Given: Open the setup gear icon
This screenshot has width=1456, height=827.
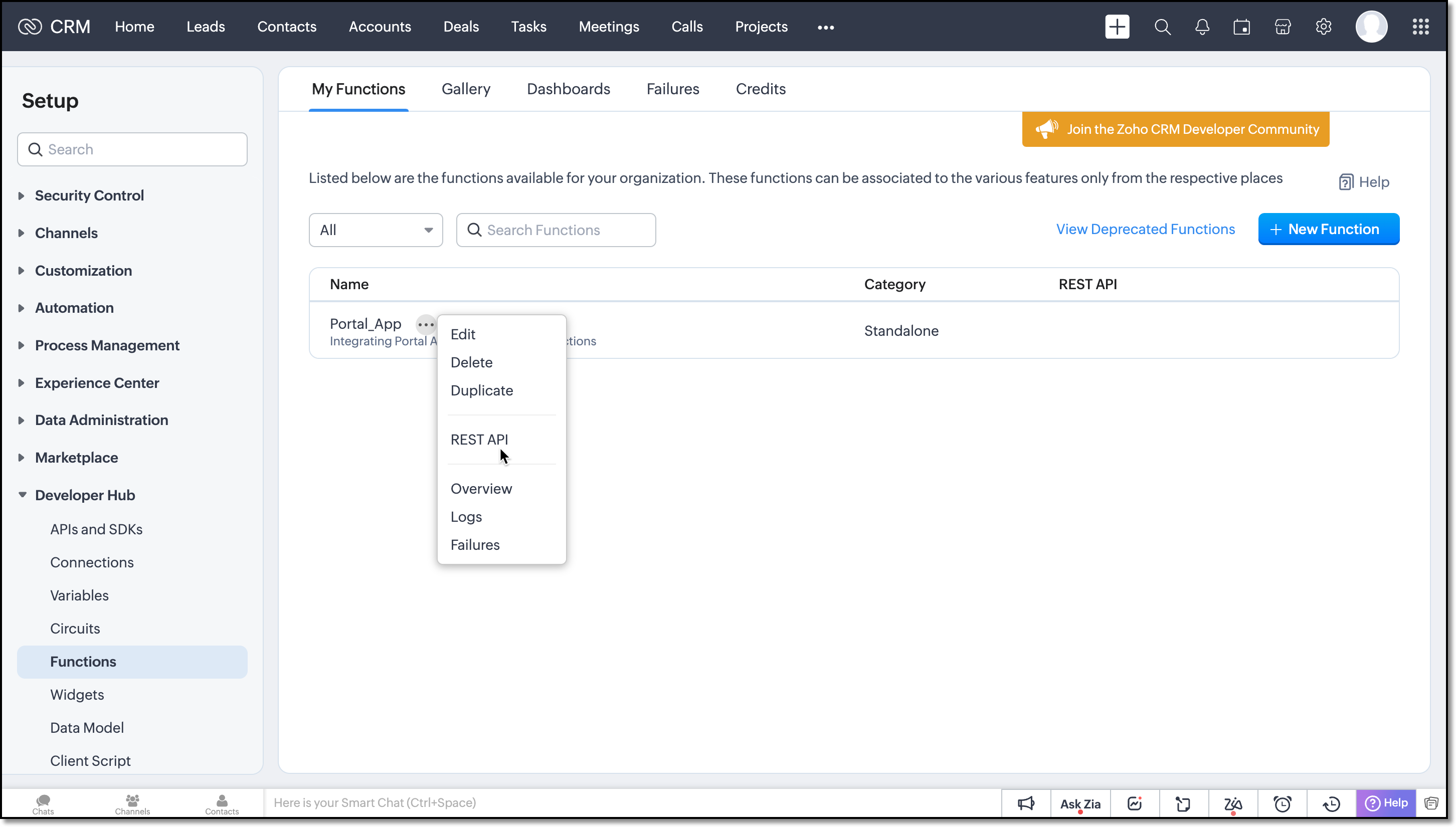Looking at the screenshot, I should click(1324, 27).
